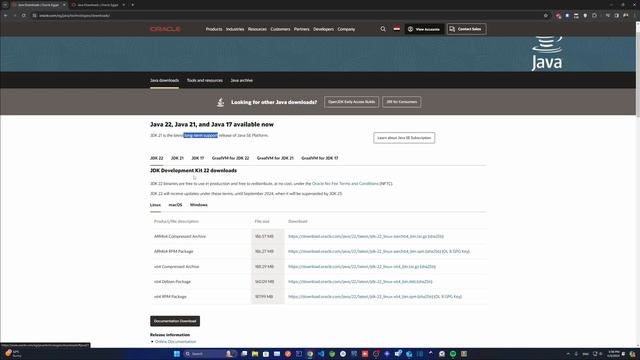Select the Java downloads tab
This screenshot has width=640, height=360.
point(164,80)
